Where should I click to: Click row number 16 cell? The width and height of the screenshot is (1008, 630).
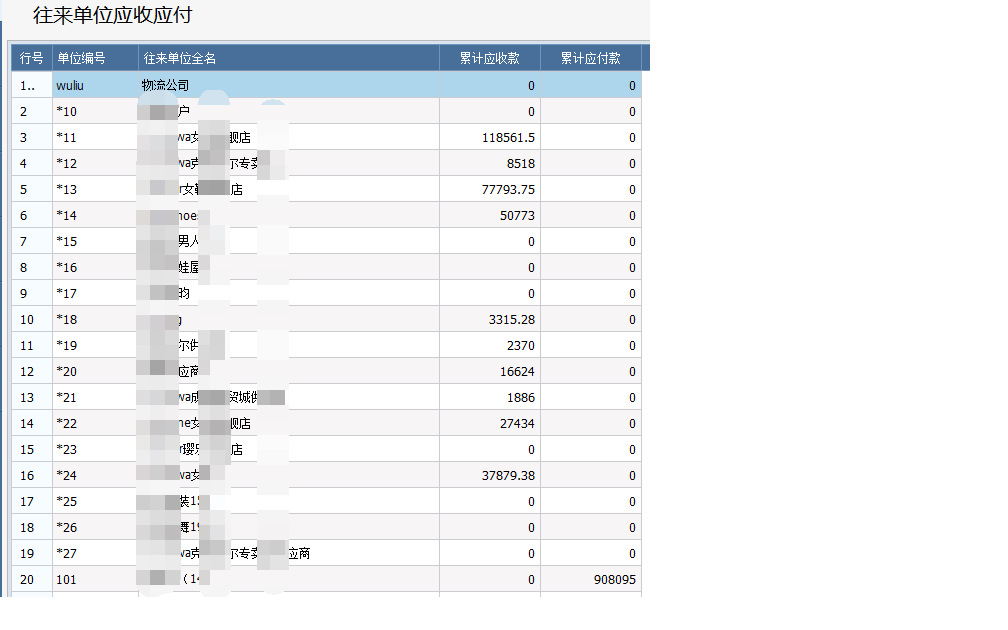[x=32, y=476]
